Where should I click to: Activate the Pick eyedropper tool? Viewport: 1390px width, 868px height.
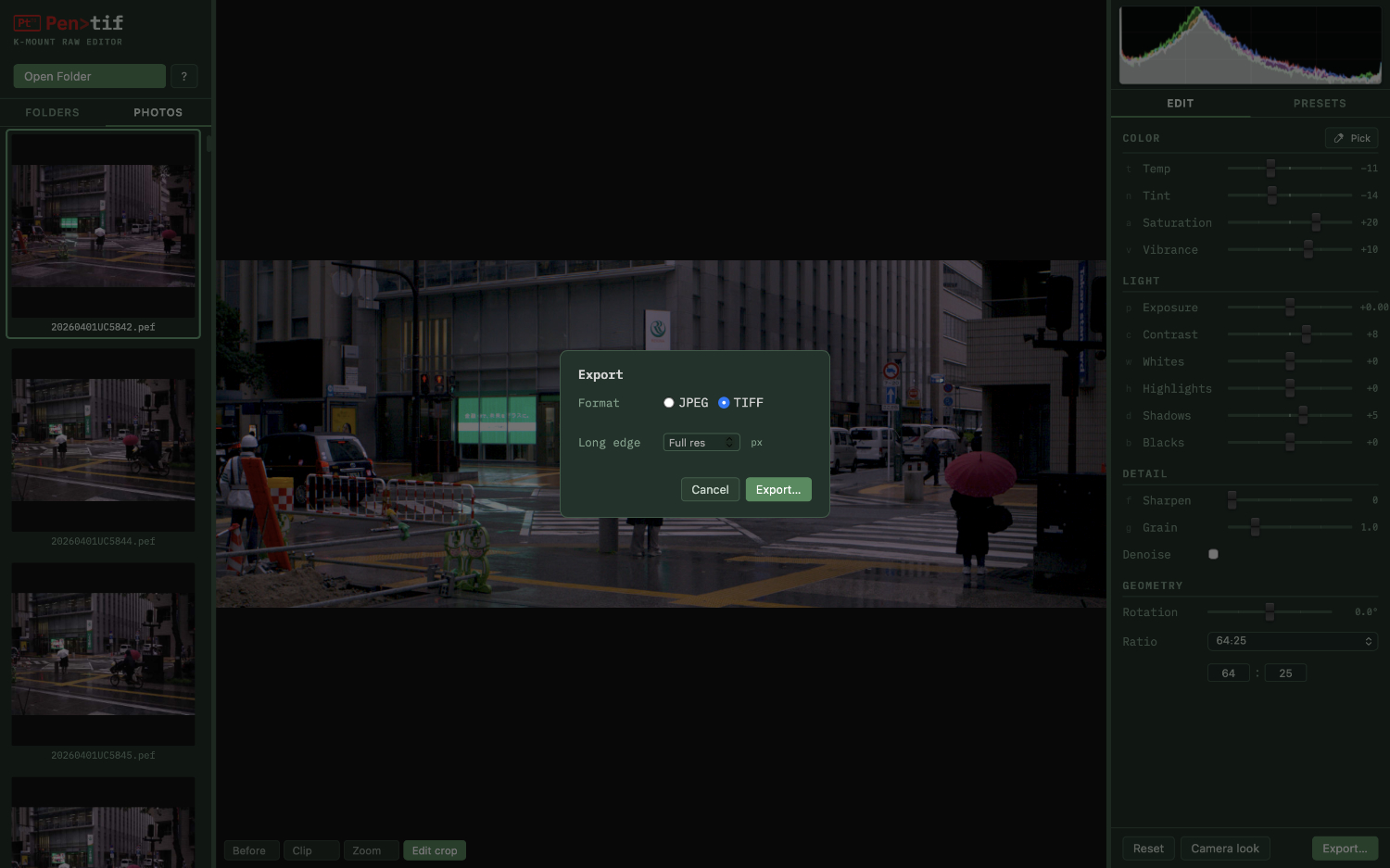tap(1351, 138)
